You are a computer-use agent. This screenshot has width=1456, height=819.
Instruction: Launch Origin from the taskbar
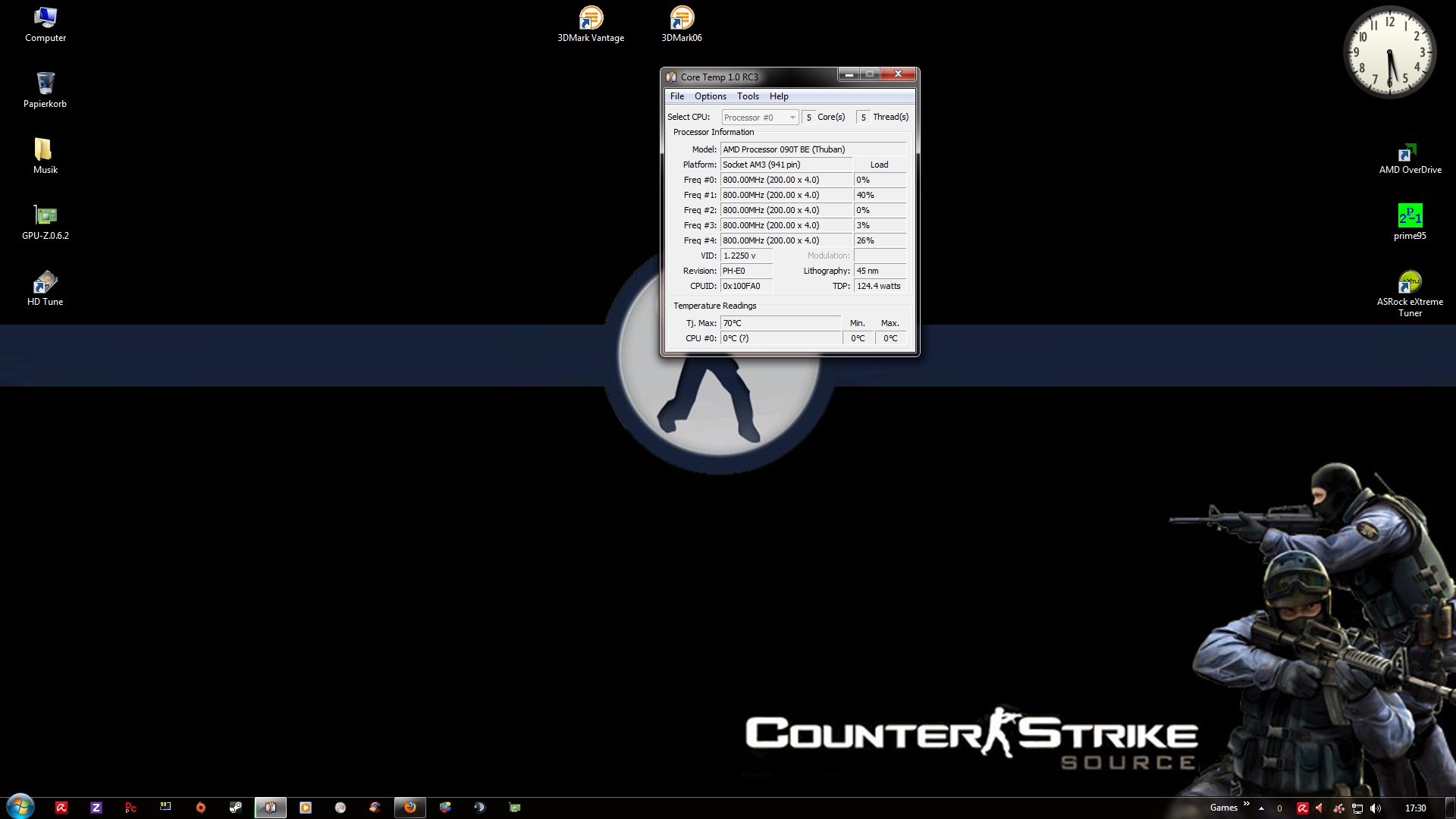[201, 808]
